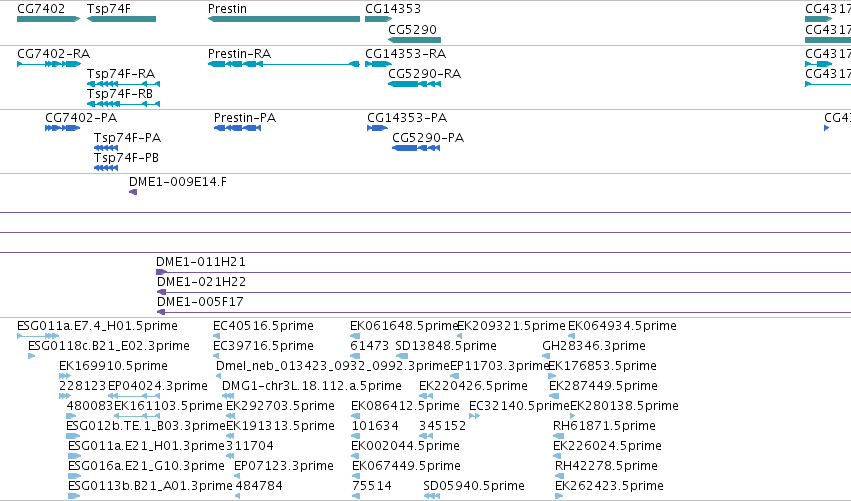Viewport: 851px width, 501px height.
Task: Click the Tsp74F-PA CDS label
Action: click(x=128, y=138)
